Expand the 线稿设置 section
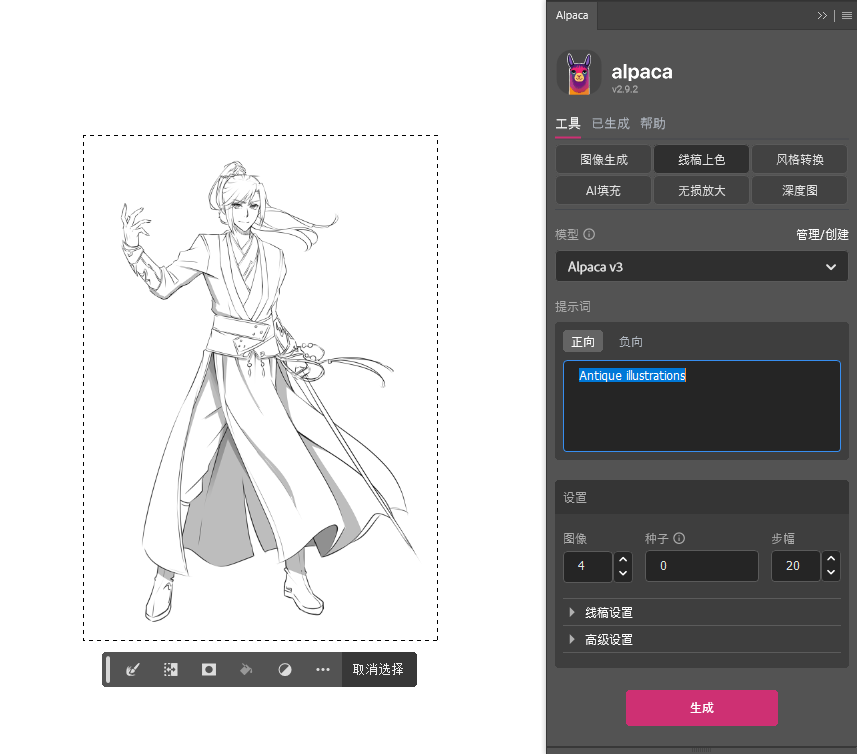Image resolution: width=857 pixels, height=754 pixels. (x=610, y=612)
